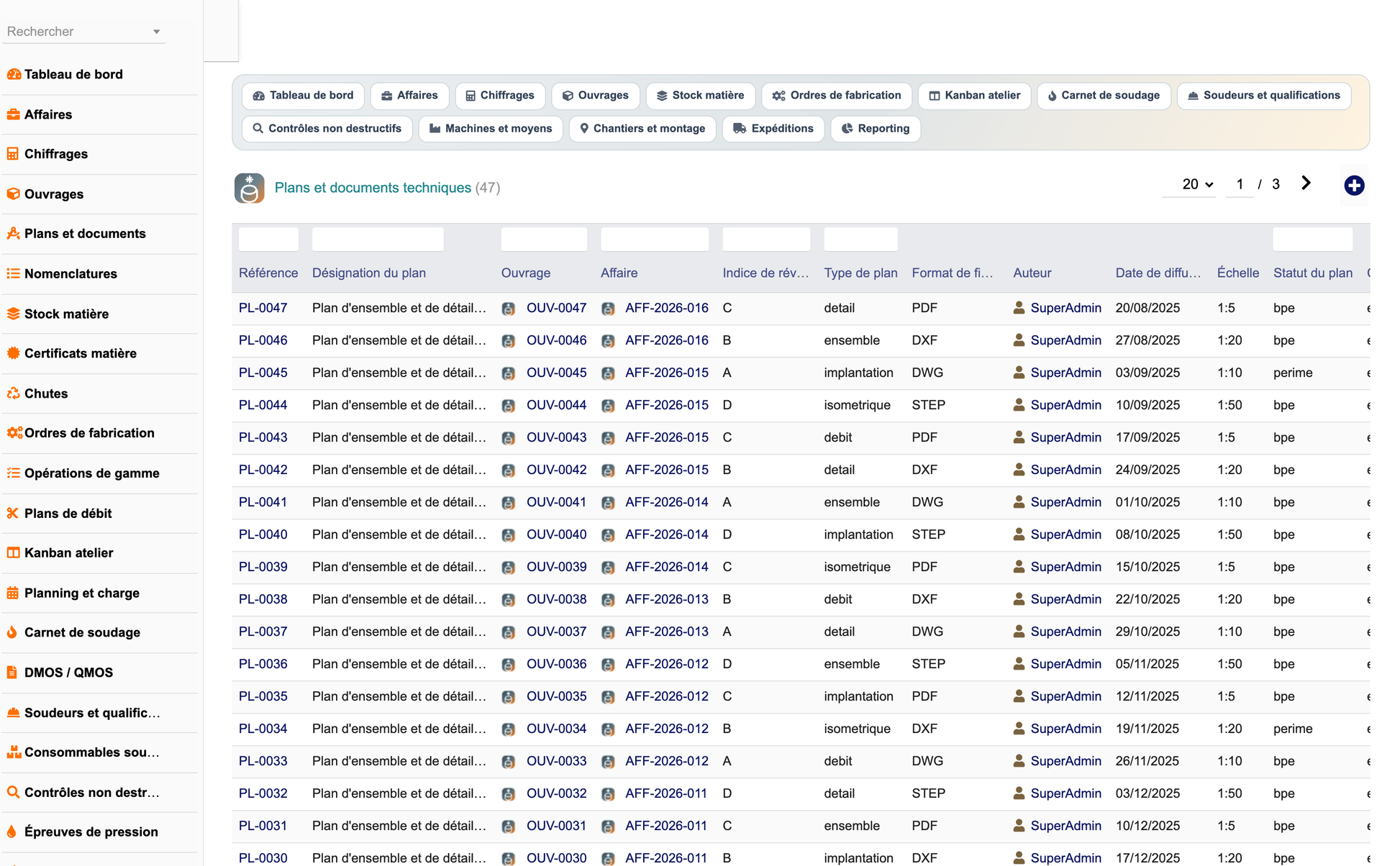This screenshot has width=1400, height=866.
Task: Go to next page with chevron arrow
Action: point(1306,183)
